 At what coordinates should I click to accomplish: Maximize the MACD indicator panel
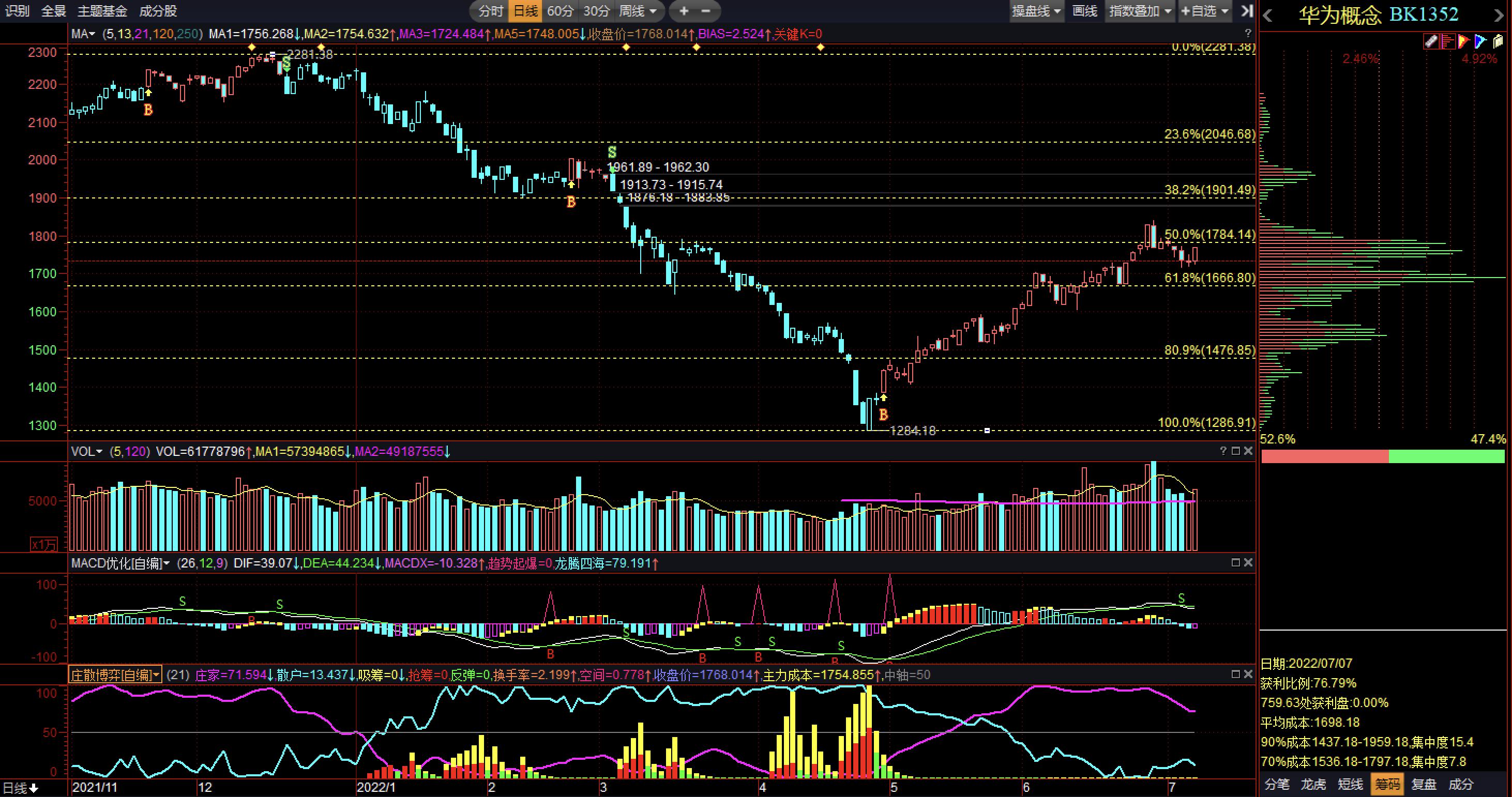coord(1235,562)
